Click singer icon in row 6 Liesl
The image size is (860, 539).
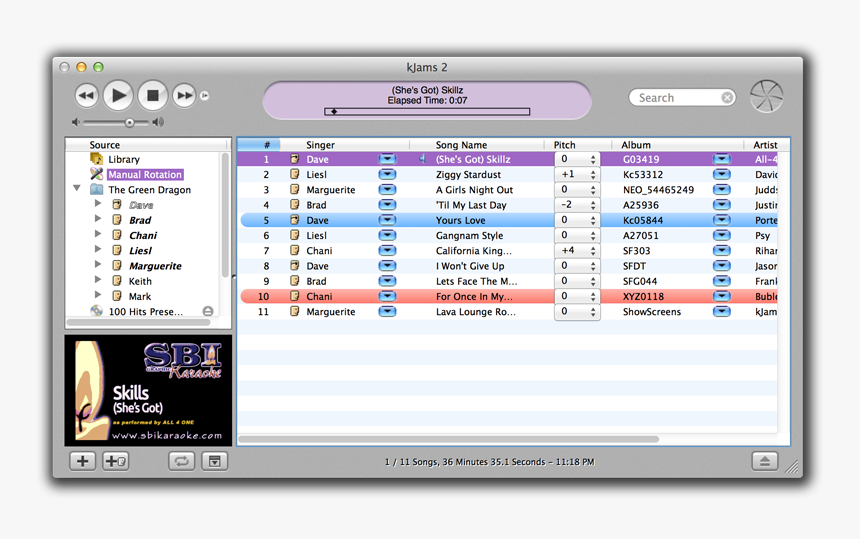pyautogui.click(x=295, y=235)
